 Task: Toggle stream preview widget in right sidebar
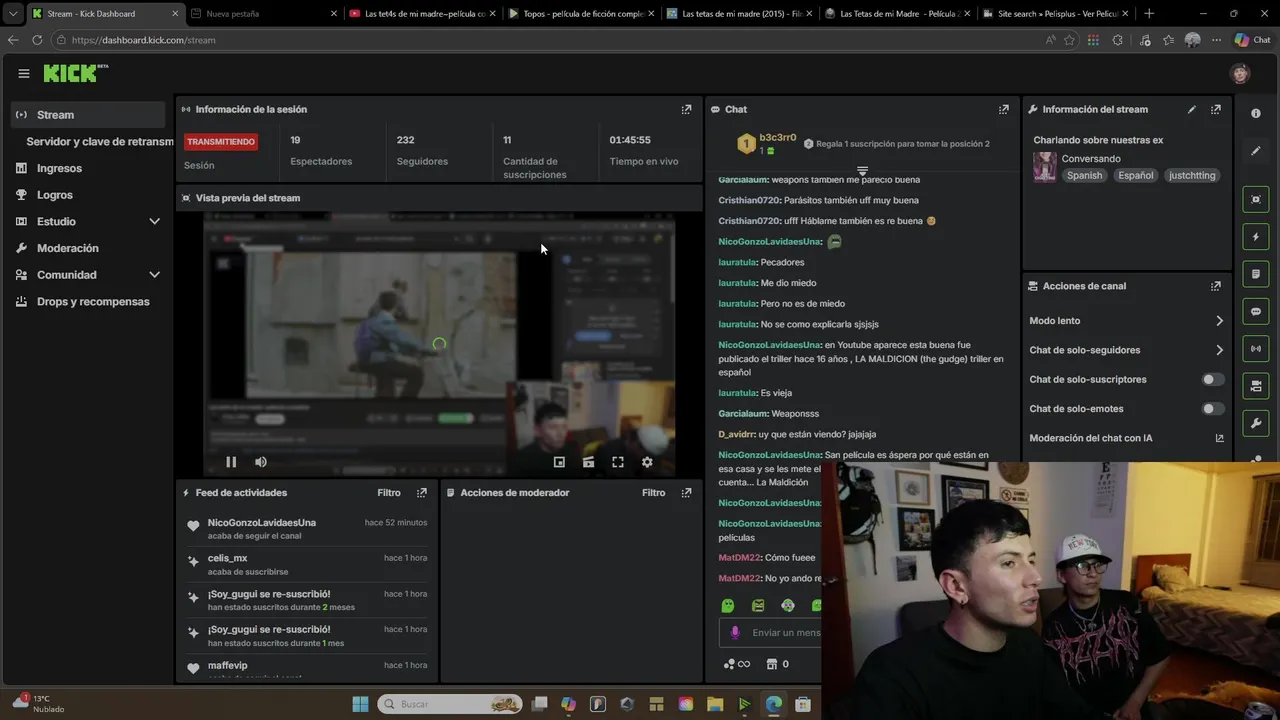pos(1256,199)
